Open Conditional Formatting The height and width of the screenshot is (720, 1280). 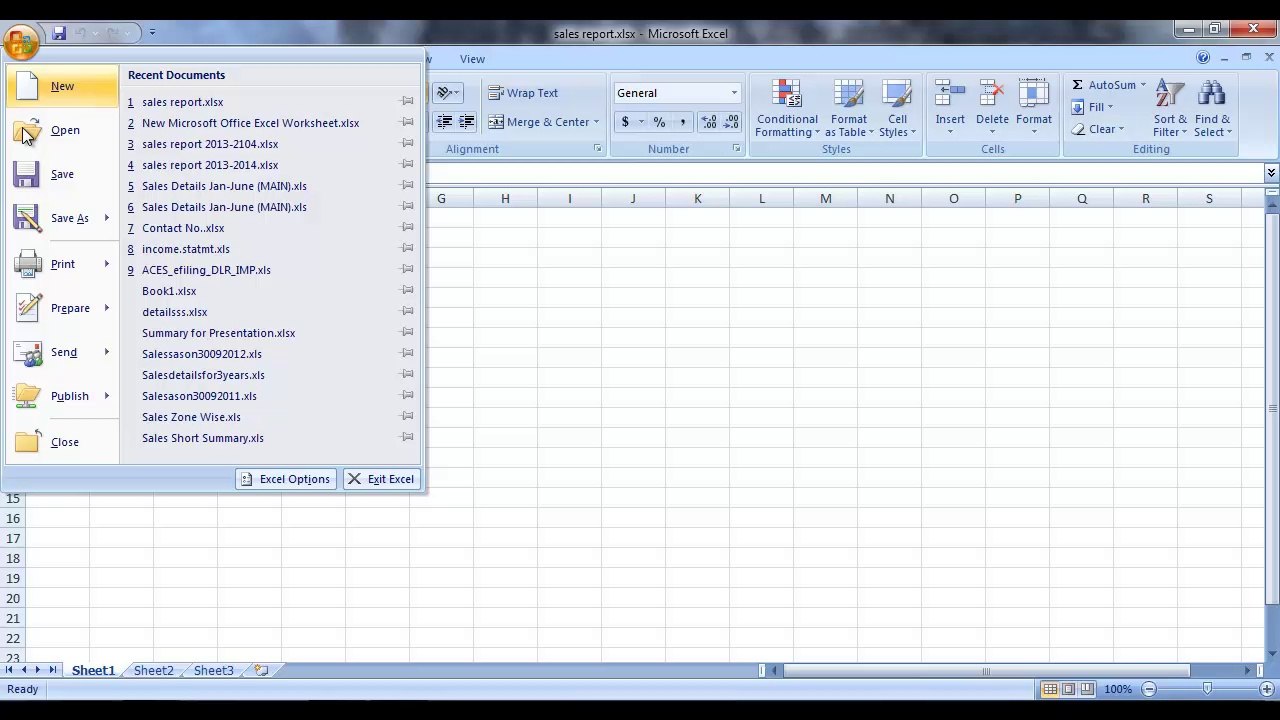787,109
